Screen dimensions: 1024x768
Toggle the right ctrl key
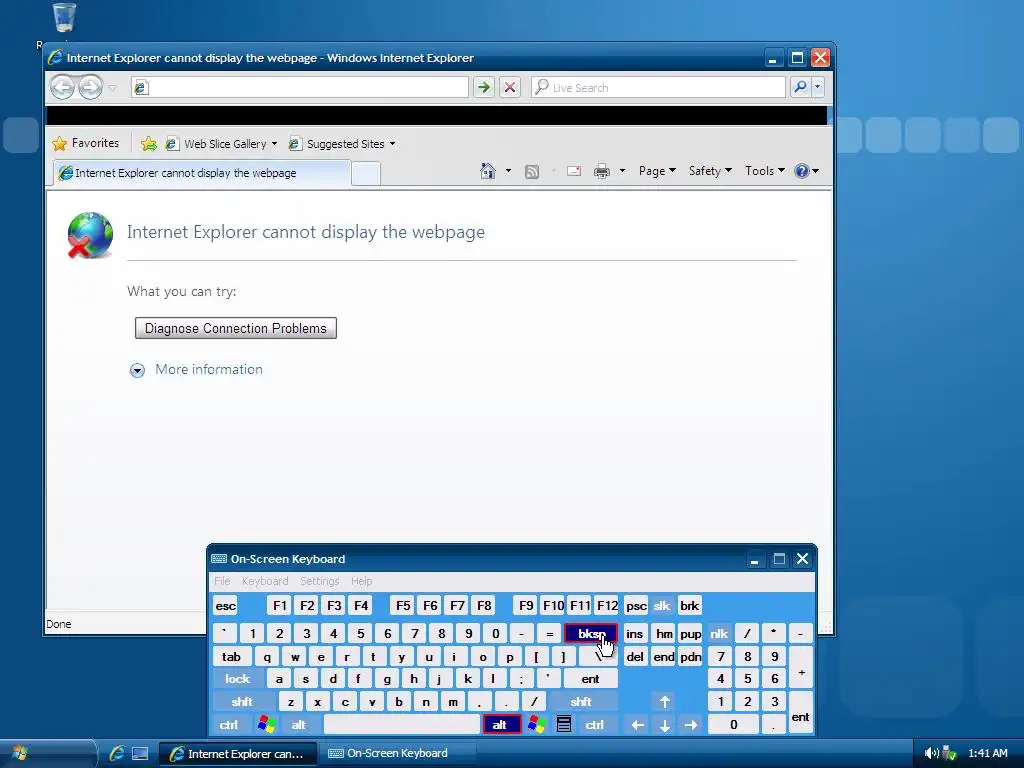click(594, 725)
